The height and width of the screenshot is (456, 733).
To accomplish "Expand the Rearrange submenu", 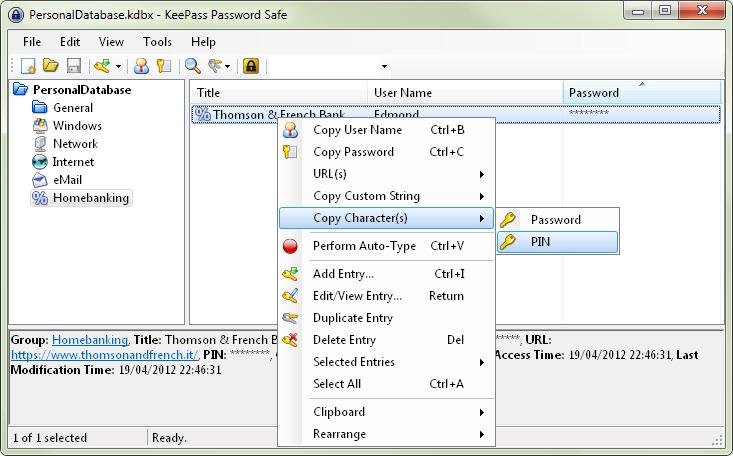I will click(x=386, y=434).
